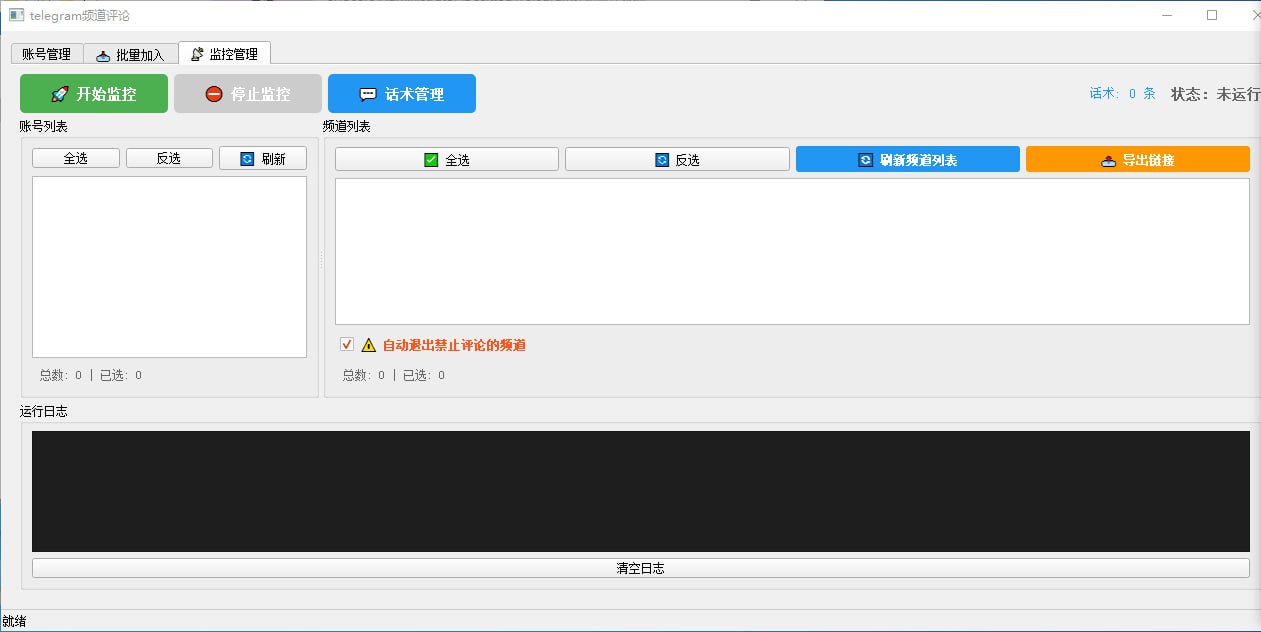Screen dimensions: 1261x632
Task: Click the warning triangle icon beside auto-exit option
Action: click(369, 345)
